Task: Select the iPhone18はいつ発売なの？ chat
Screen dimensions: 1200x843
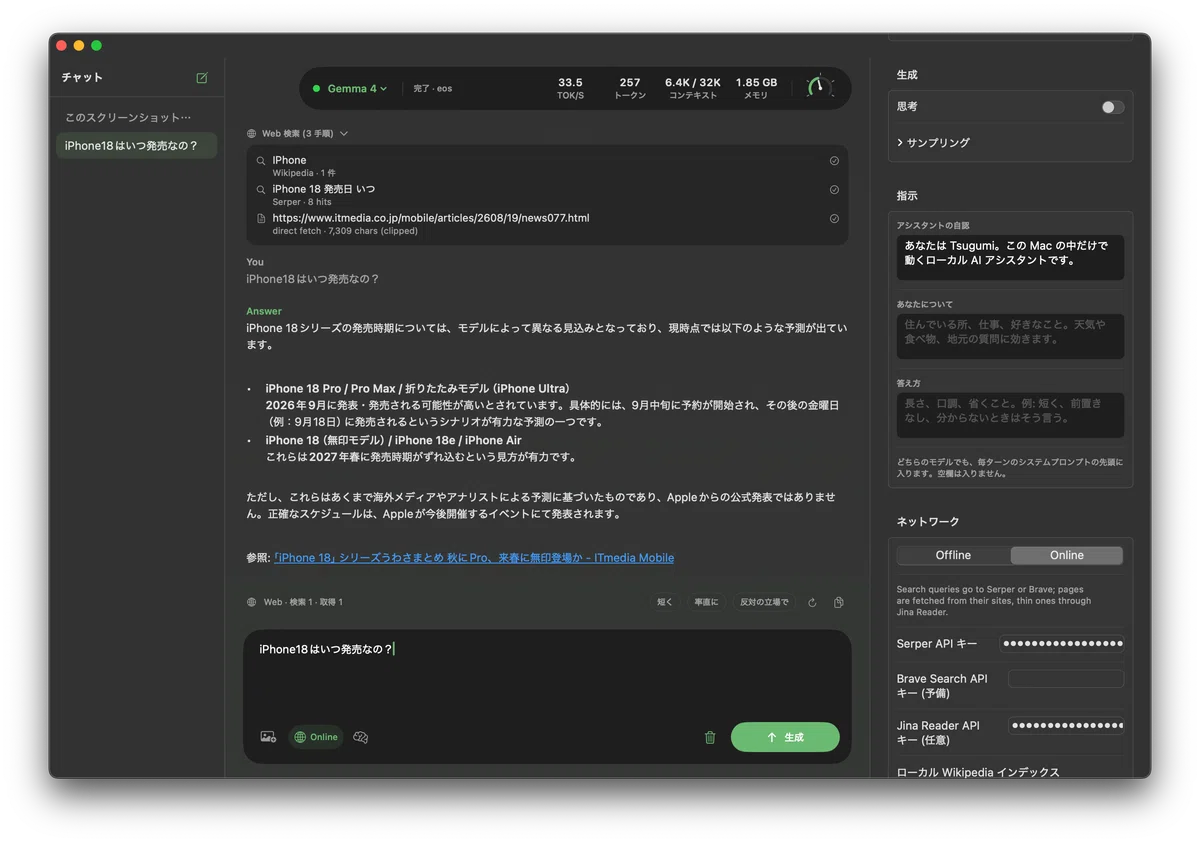Action: 136,146
